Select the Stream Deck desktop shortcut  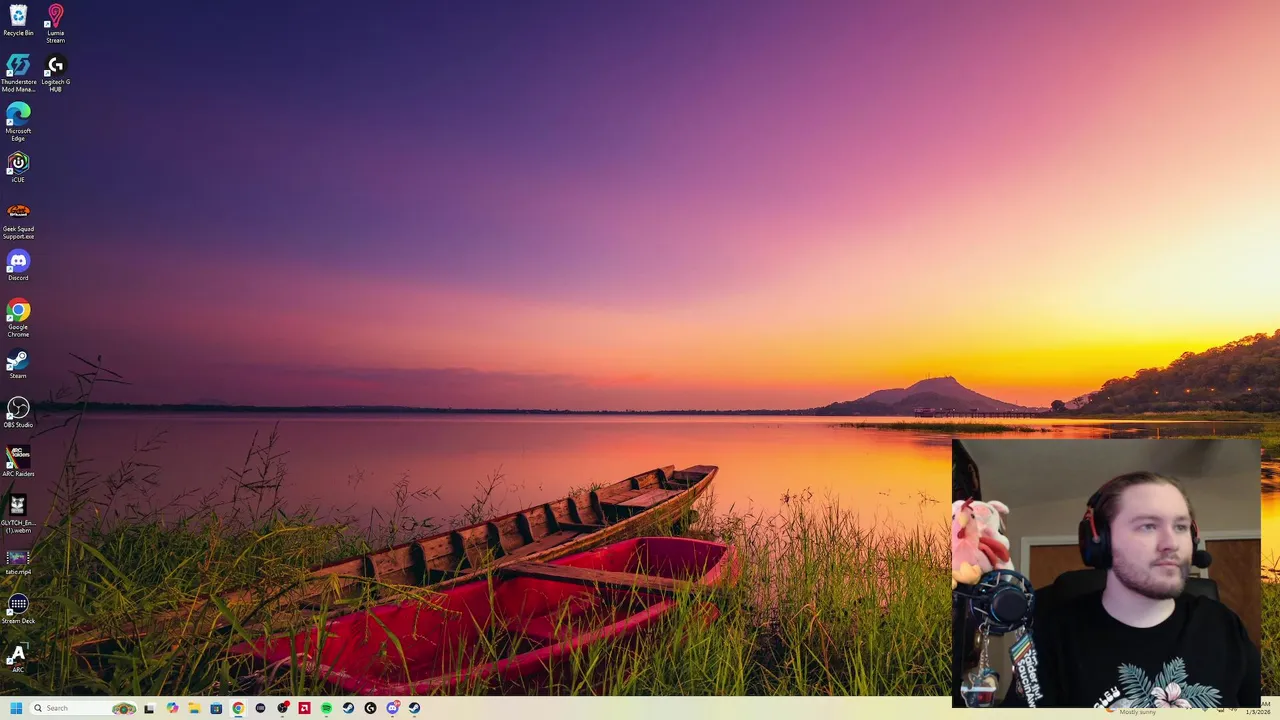pyautogui.click(x=18, y=607)
